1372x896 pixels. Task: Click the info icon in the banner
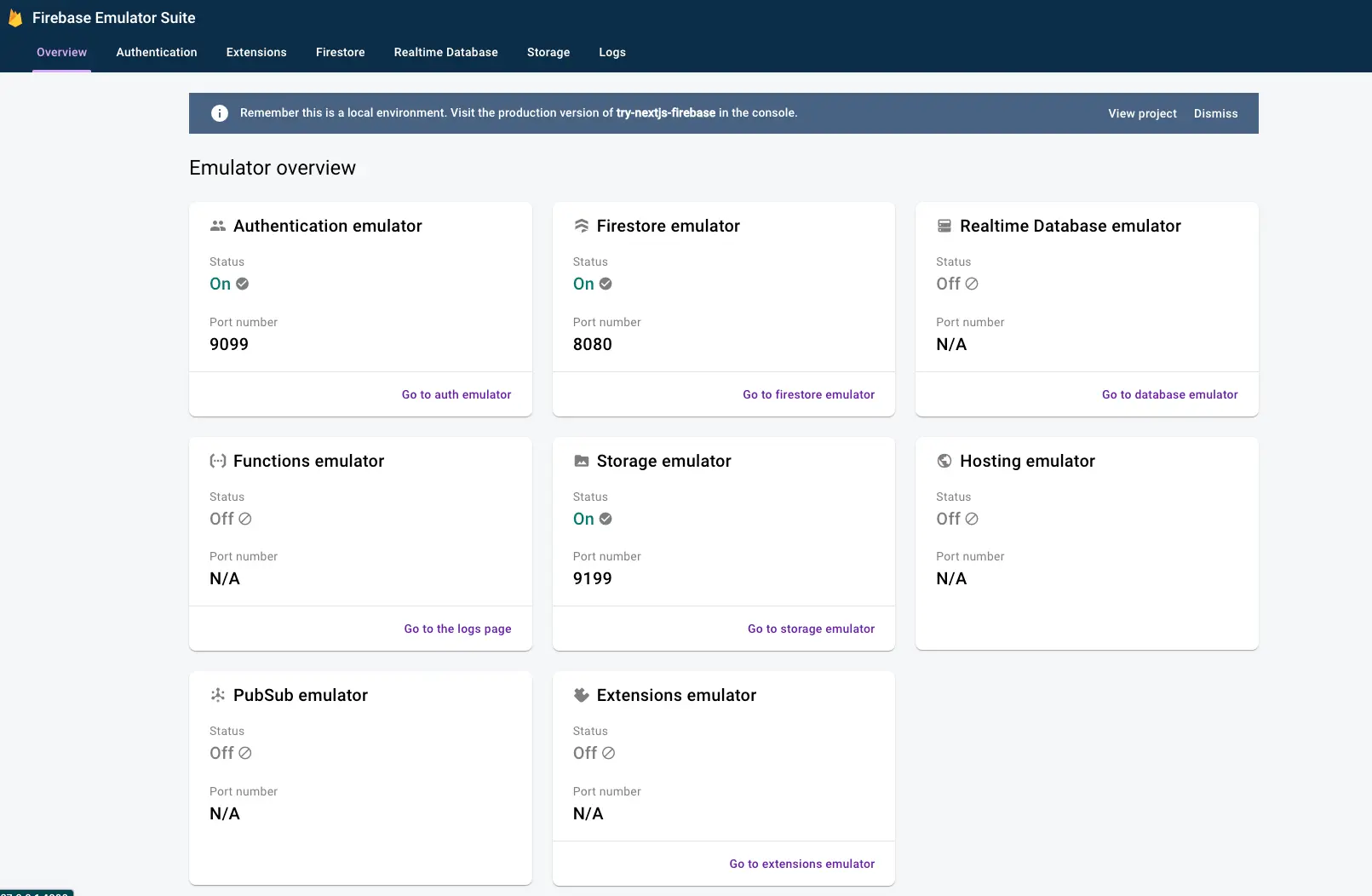(220, 113)
